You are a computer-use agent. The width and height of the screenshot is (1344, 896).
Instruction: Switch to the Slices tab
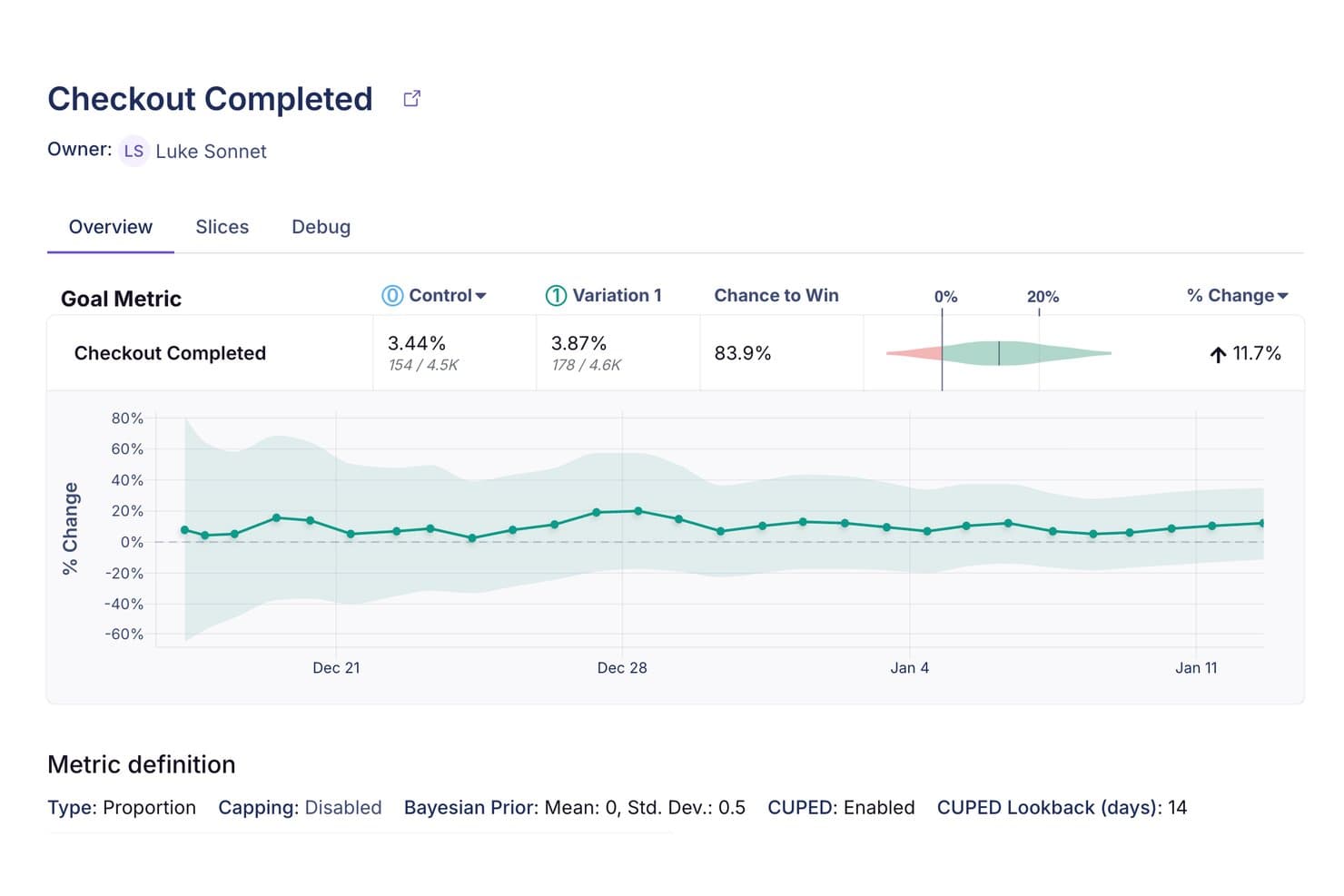point(222,227)
